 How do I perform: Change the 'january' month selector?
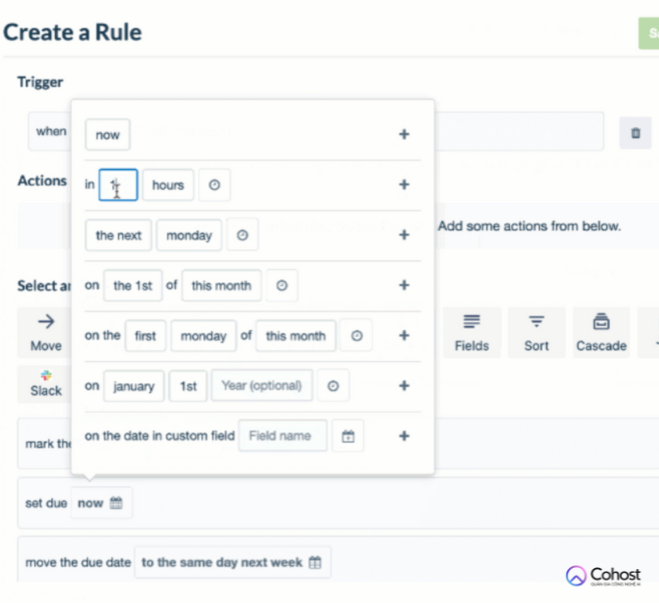[x=134, y=386]
